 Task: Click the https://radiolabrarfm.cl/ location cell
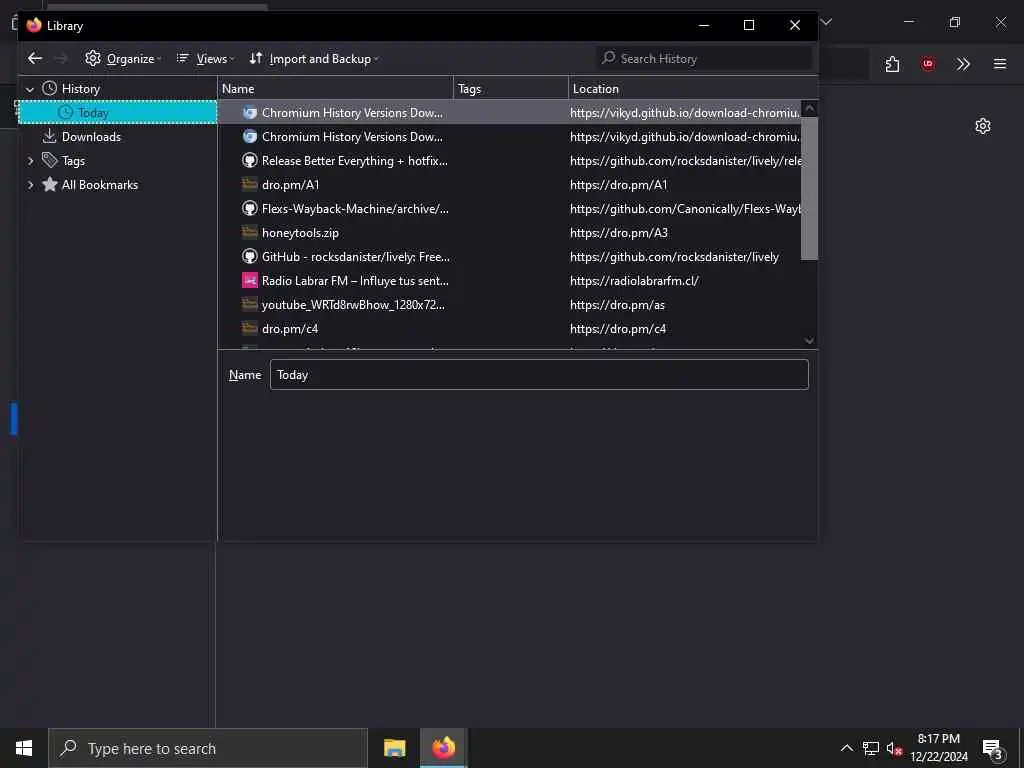pos(634,281)
